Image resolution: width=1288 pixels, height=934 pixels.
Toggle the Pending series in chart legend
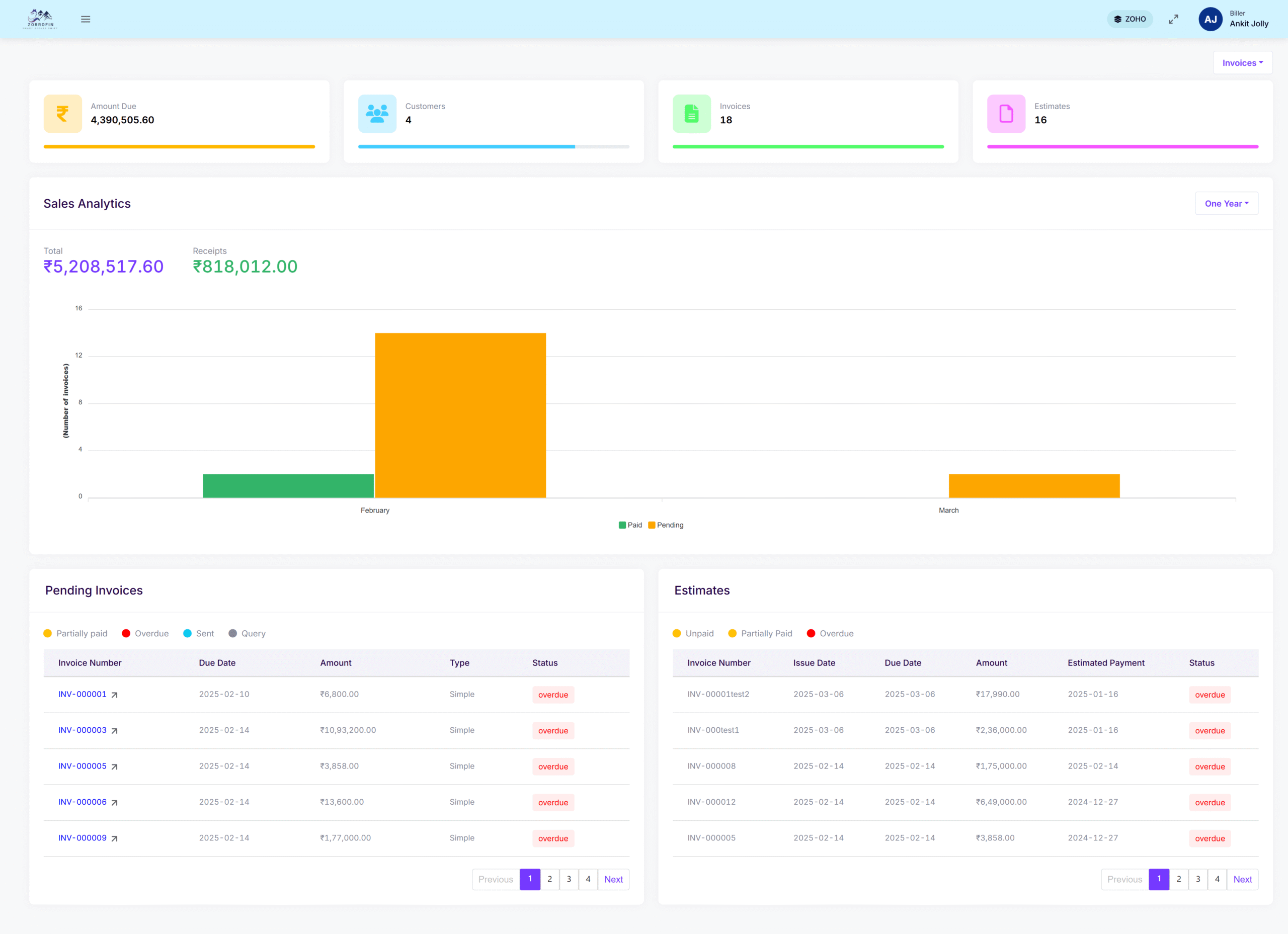point(666,525)
